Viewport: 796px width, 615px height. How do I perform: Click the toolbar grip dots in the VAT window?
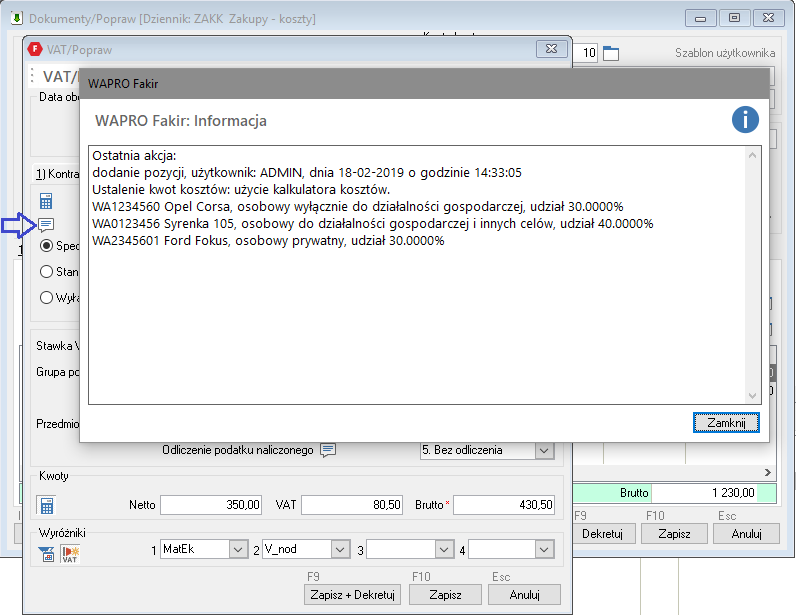(32, 76)
